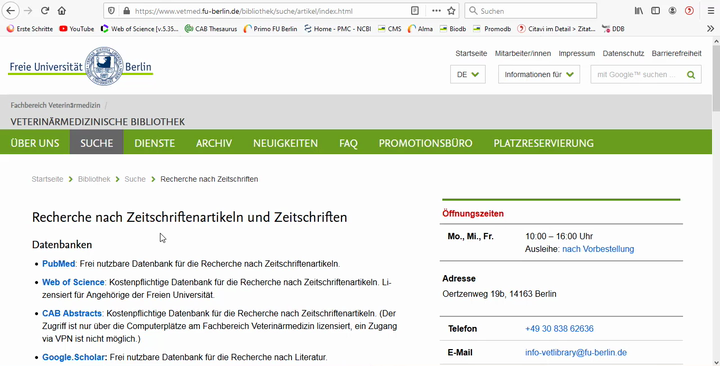Open the FAQ menu item

(348, 143)
